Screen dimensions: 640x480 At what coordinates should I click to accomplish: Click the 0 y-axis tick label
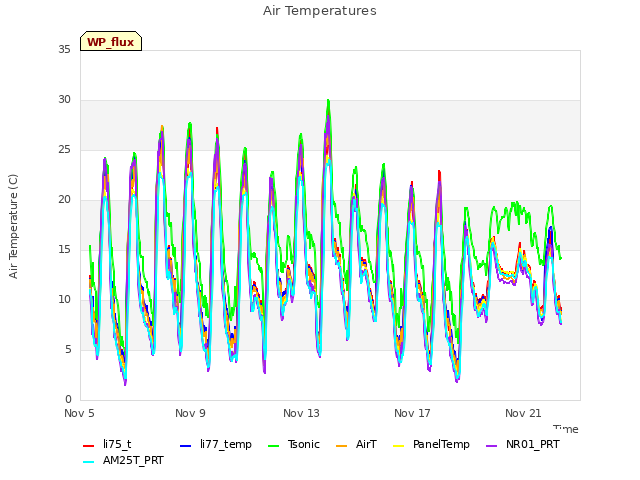pos(68,400)
